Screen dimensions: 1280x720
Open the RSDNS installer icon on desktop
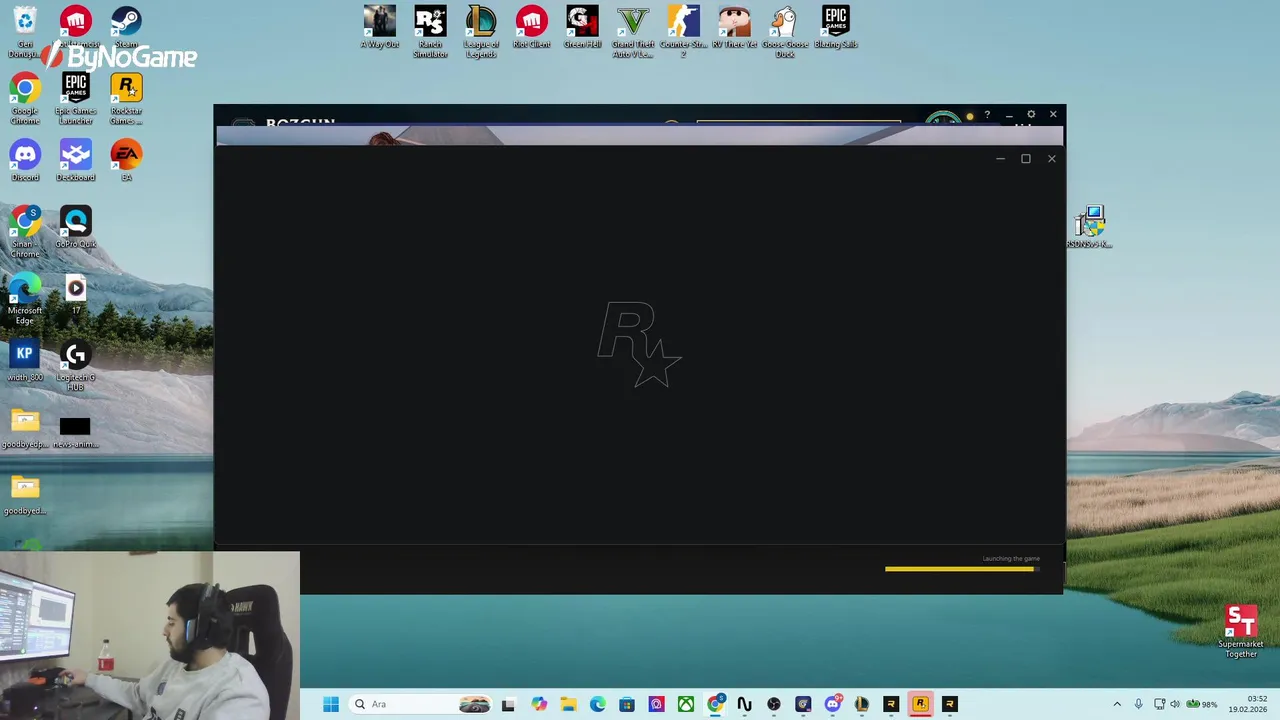(x=1090, y=227)
